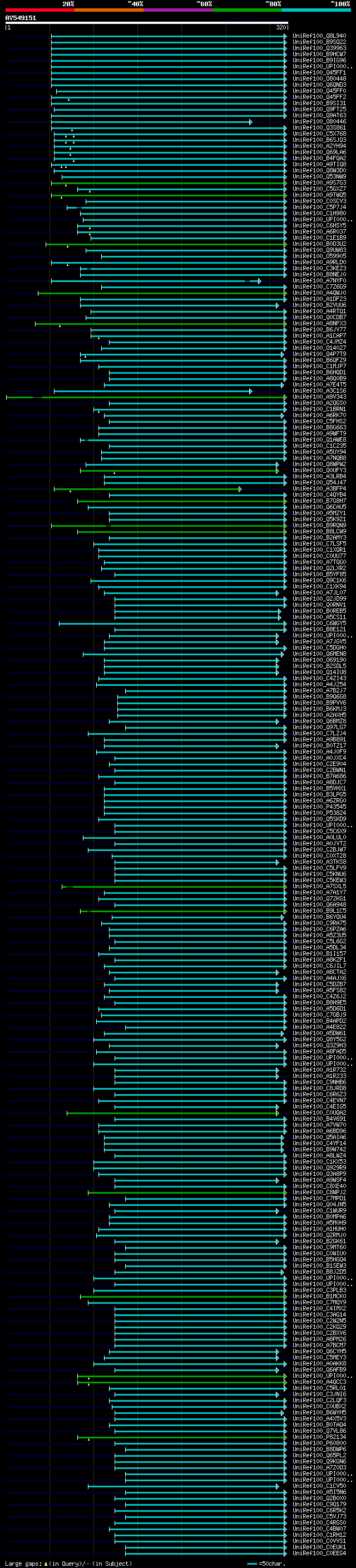
Task: Open hit UniRef100_Q39963
Action: [319, 48]
